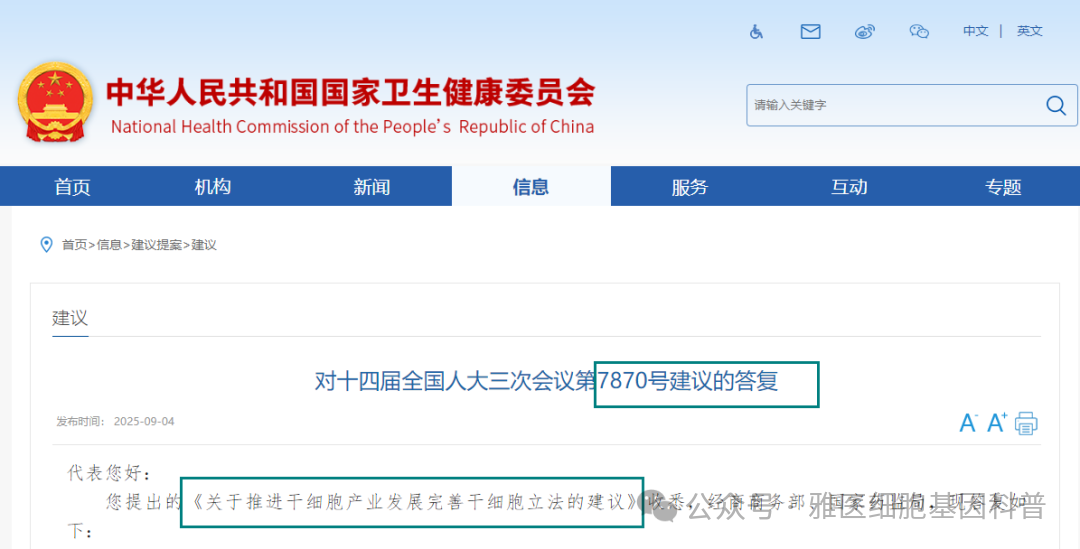Open the 服务 navigation menu item
Image resolution: width=1080 pixels, height=549 pixels.
point(690,187)
